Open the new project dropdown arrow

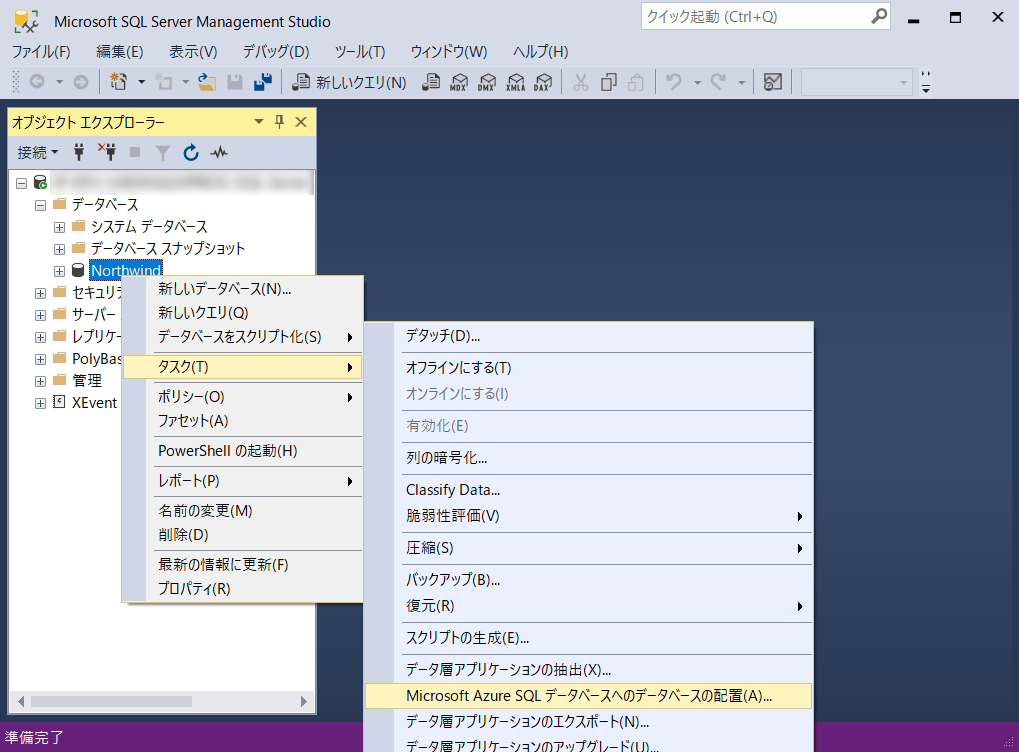141,83
